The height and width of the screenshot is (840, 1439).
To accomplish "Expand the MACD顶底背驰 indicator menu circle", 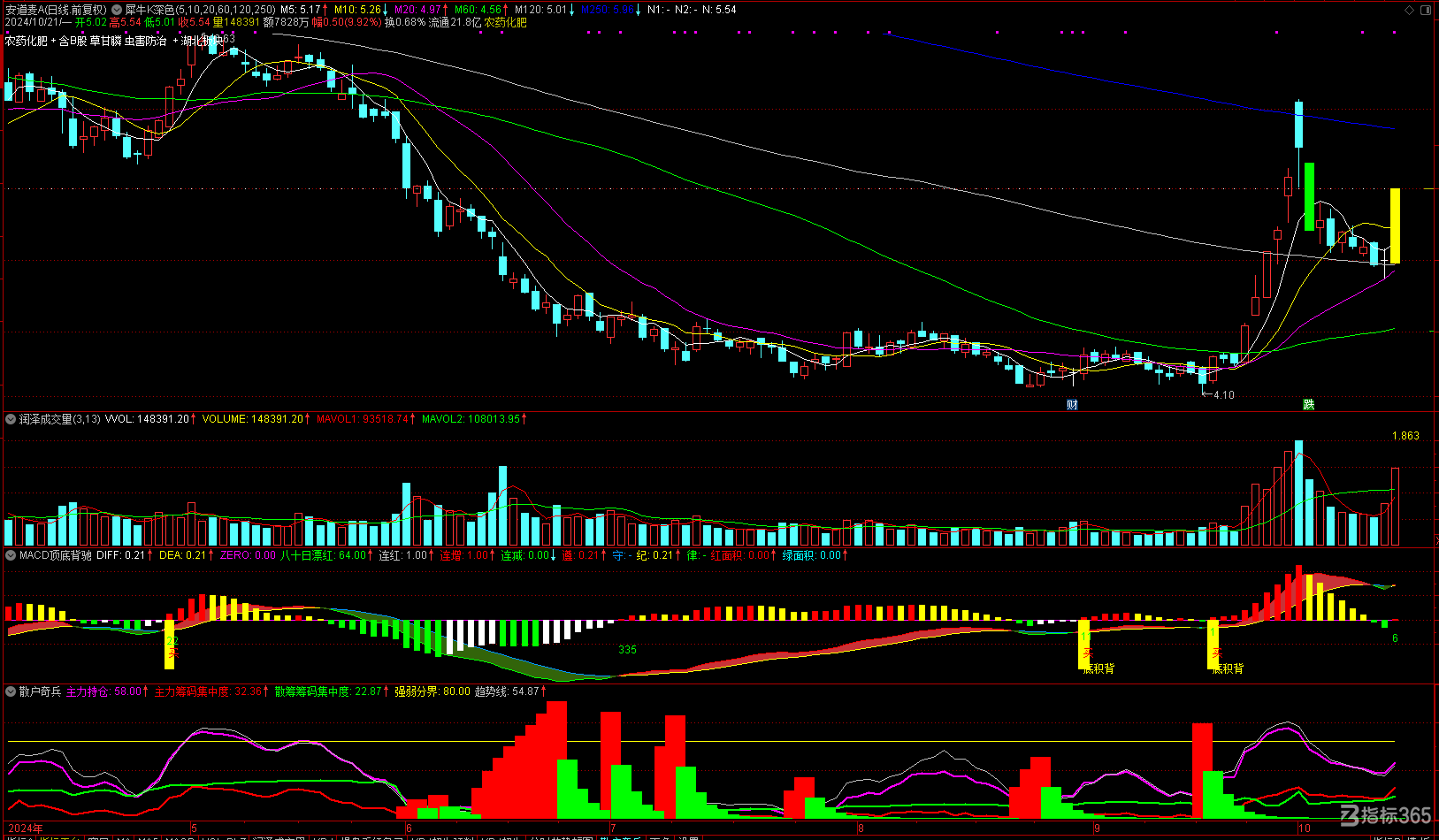I will 11,555.
